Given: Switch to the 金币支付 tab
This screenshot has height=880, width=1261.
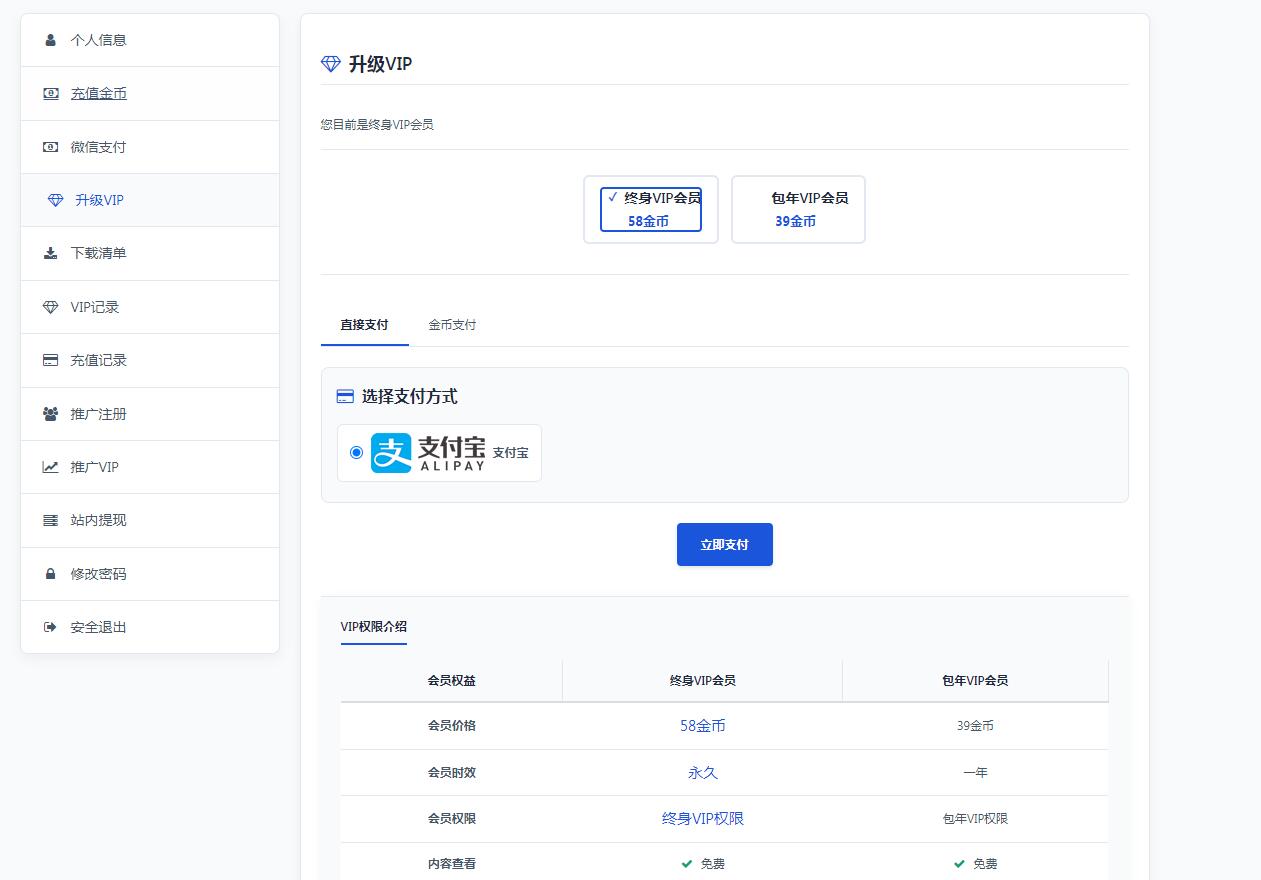Looking at the screenshot, I should (x=452, y=325).
